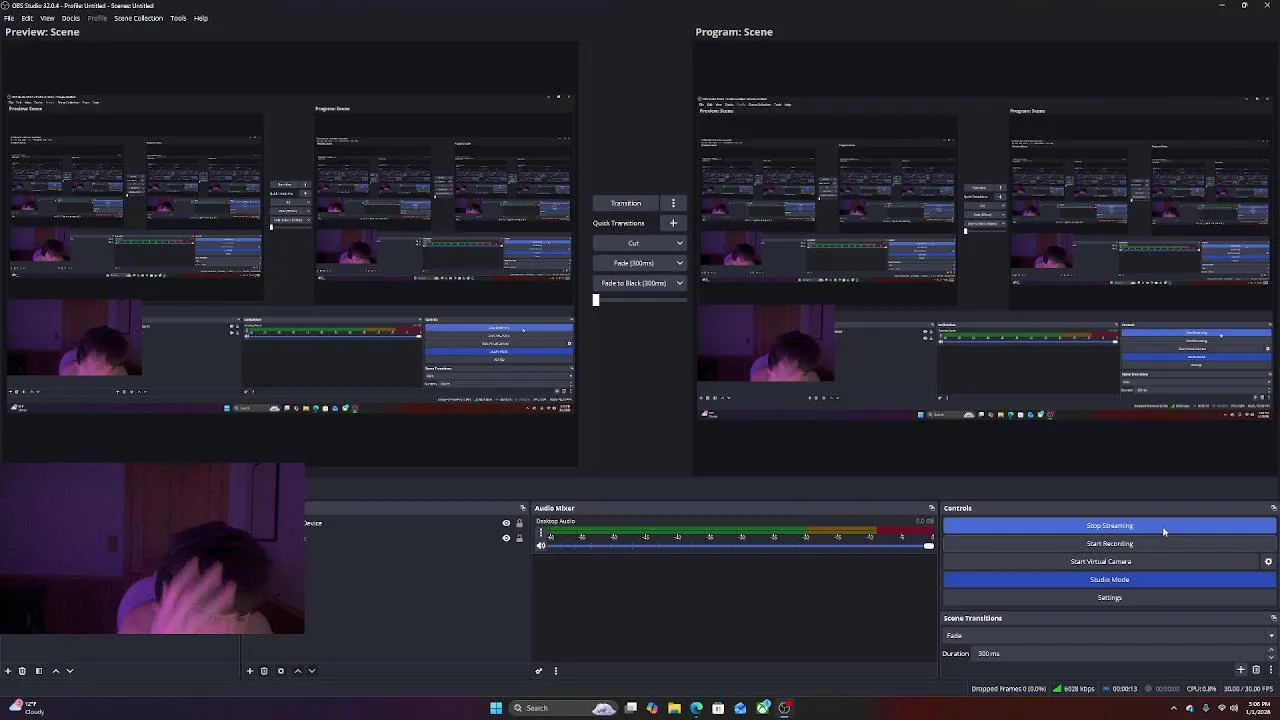Open the Desktop Audio three-dot options
Viewport: 1280px width, 720px height.
click(x=541, y=533)
